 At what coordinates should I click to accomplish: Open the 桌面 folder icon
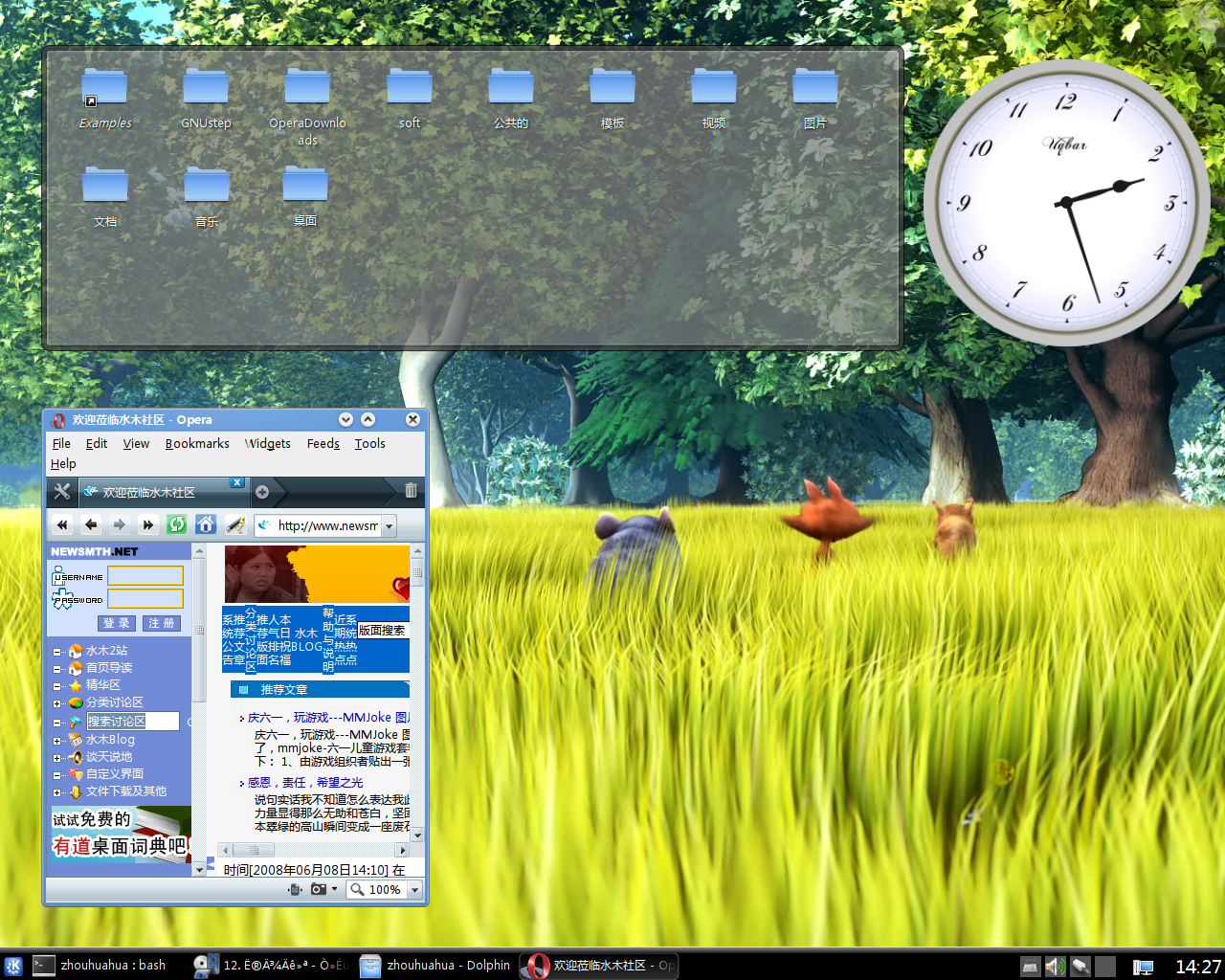305,197
